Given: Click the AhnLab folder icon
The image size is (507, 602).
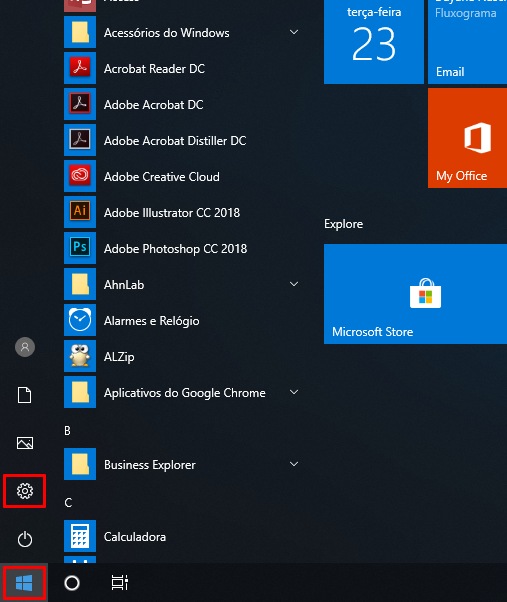Looking at the screenshot, I should click(x=80, y=284).
